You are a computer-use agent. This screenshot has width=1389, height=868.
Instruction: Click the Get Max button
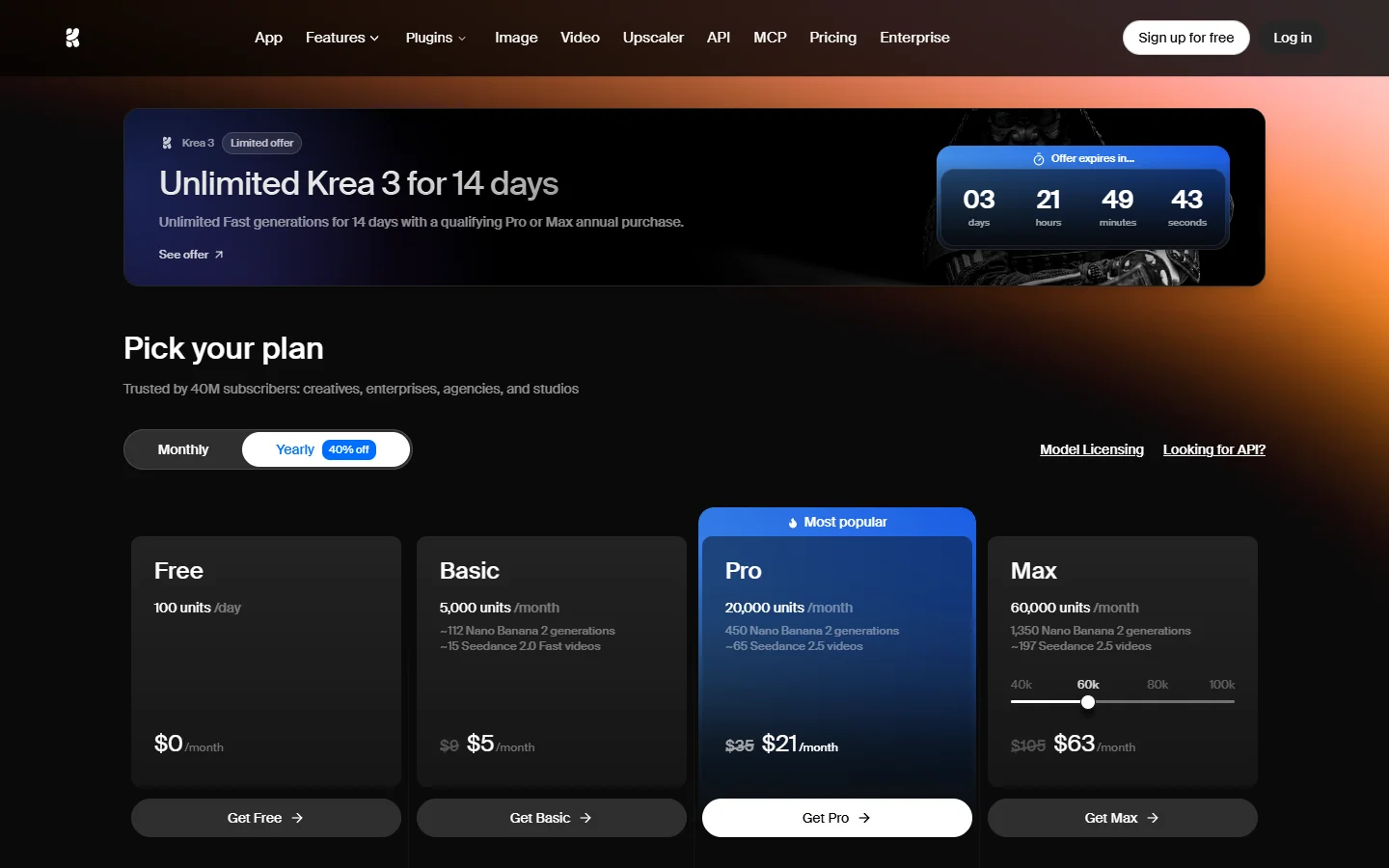point(1123,818)
